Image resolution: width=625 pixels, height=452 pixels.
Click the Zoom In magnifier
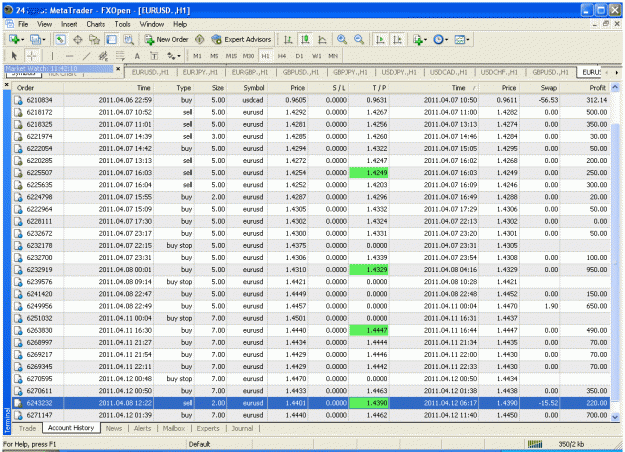click(342, 39)
